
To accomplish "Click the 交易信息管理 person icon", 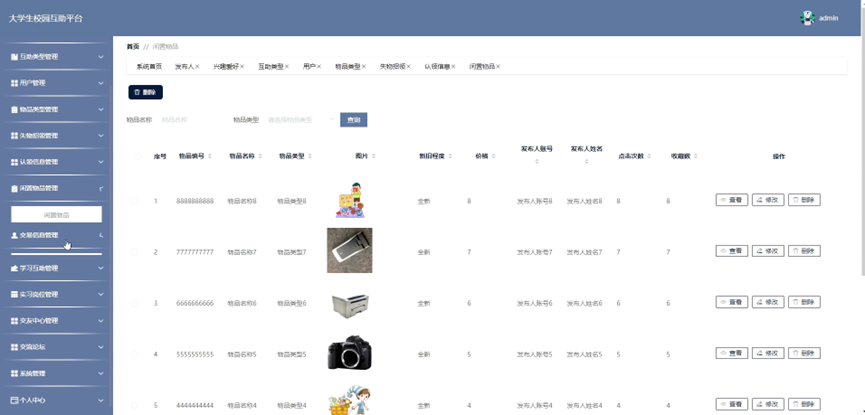I will [x=14, y=235].
